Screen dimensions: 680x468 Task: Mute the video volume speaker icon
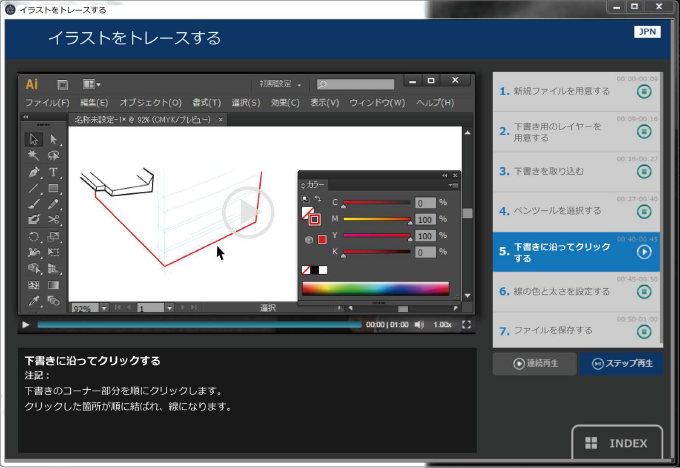[419, 324]
